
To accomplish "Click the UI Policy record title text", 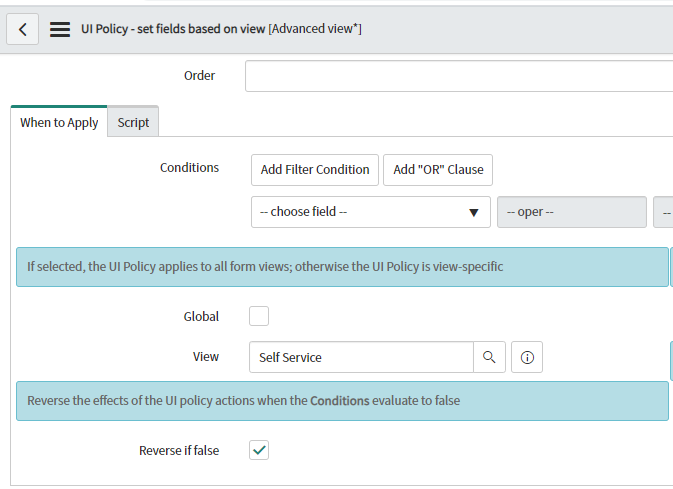I will click(221, 29).
